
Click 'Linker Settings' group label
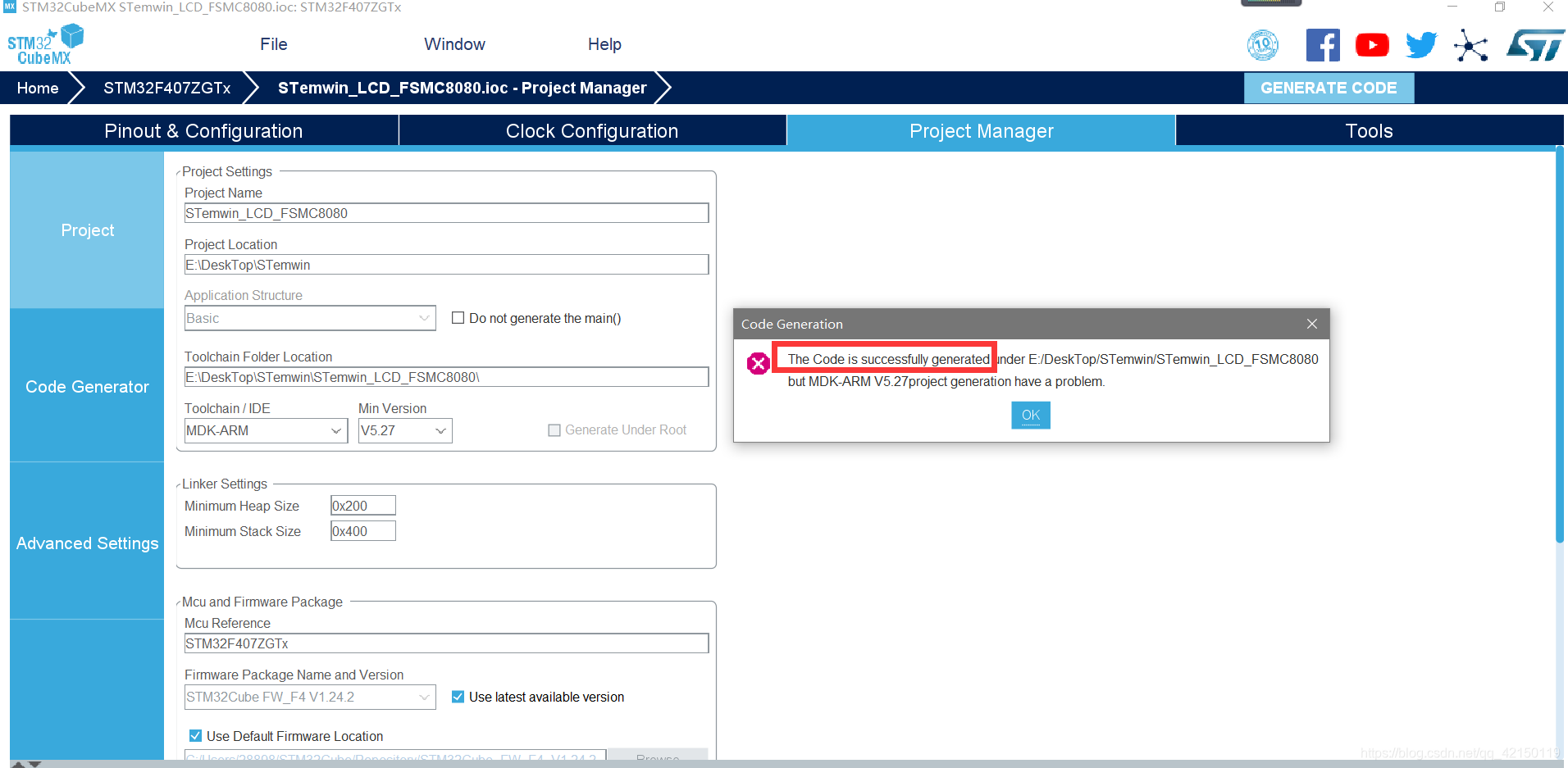click(225, 484)
